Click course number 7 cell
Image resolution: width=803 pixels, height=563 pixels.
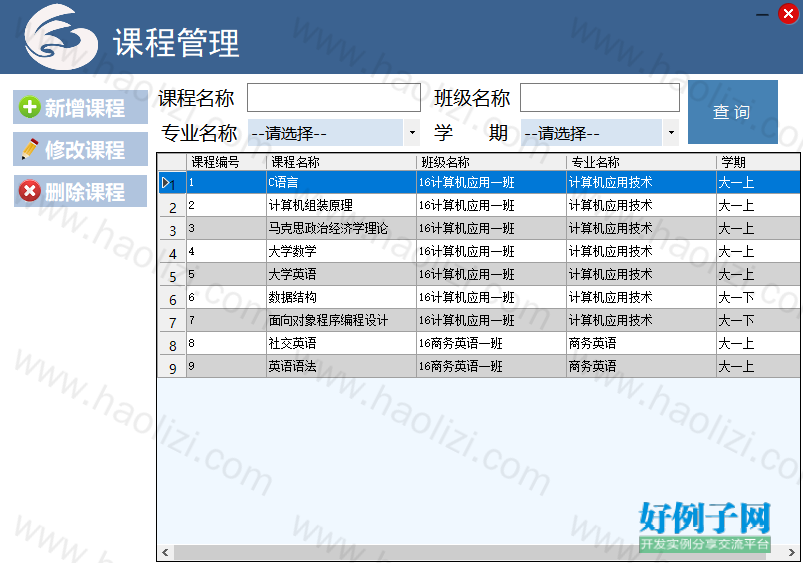(x=226, y=321)
